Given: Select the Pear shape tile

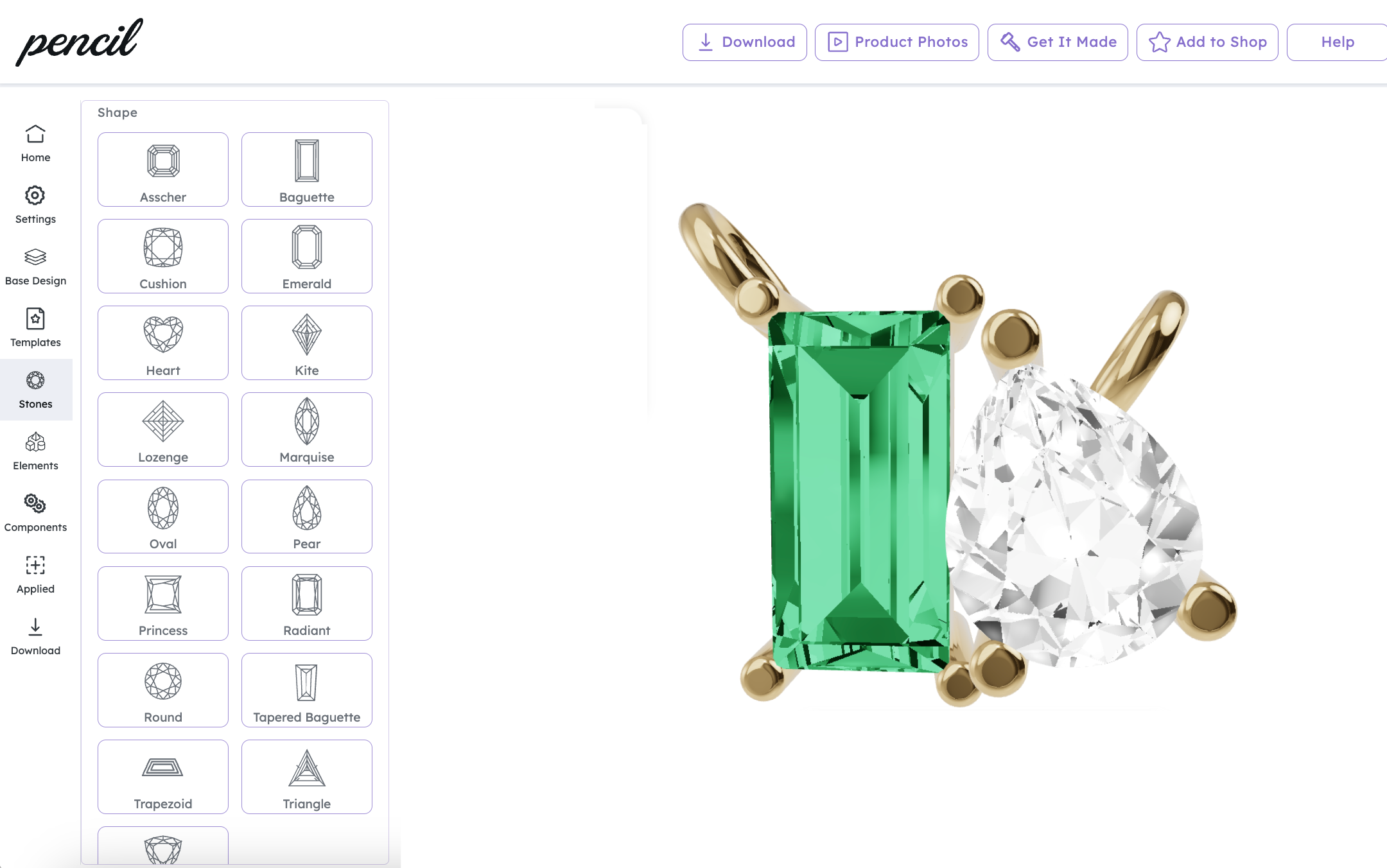Looking at the screenshot, I should click(307, 516).
